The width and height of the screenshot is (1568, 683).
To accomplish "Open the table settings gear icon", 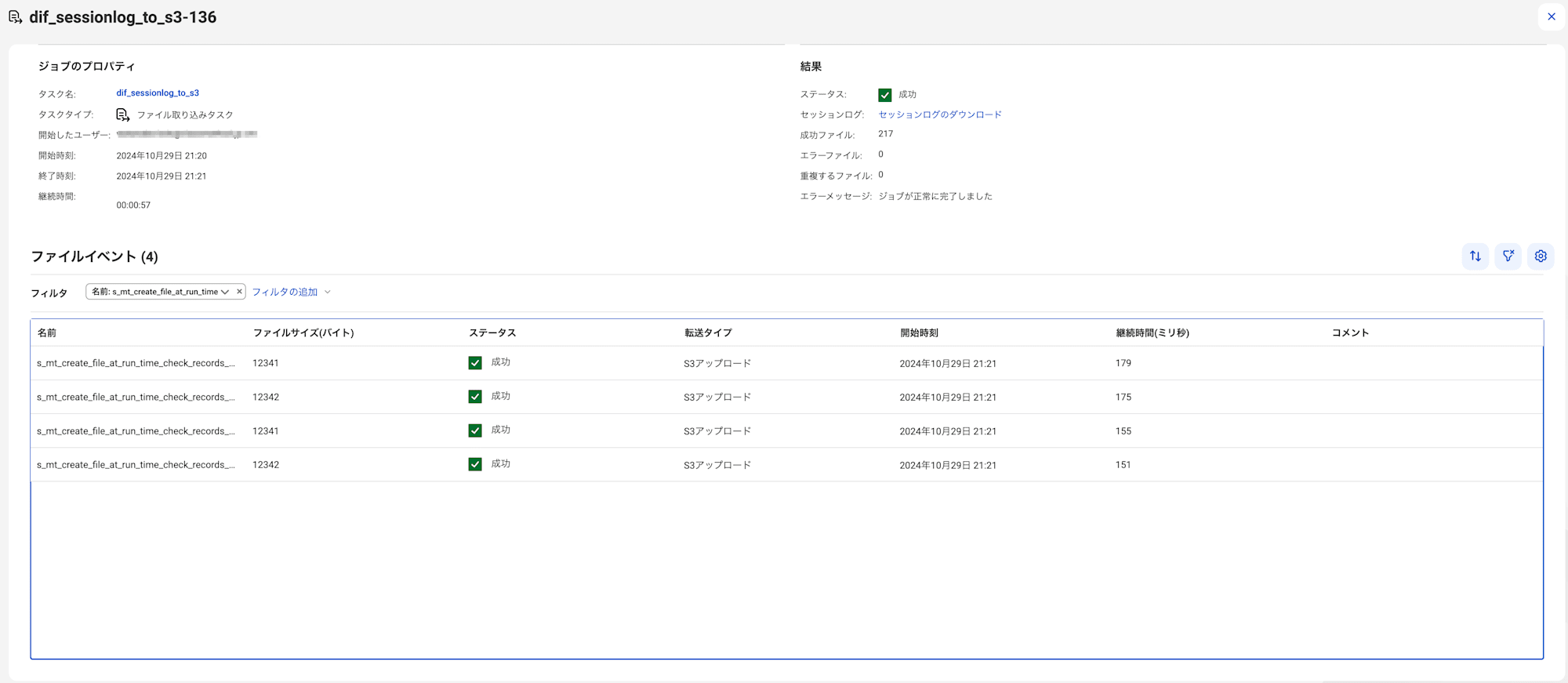I will [1541, 256].
